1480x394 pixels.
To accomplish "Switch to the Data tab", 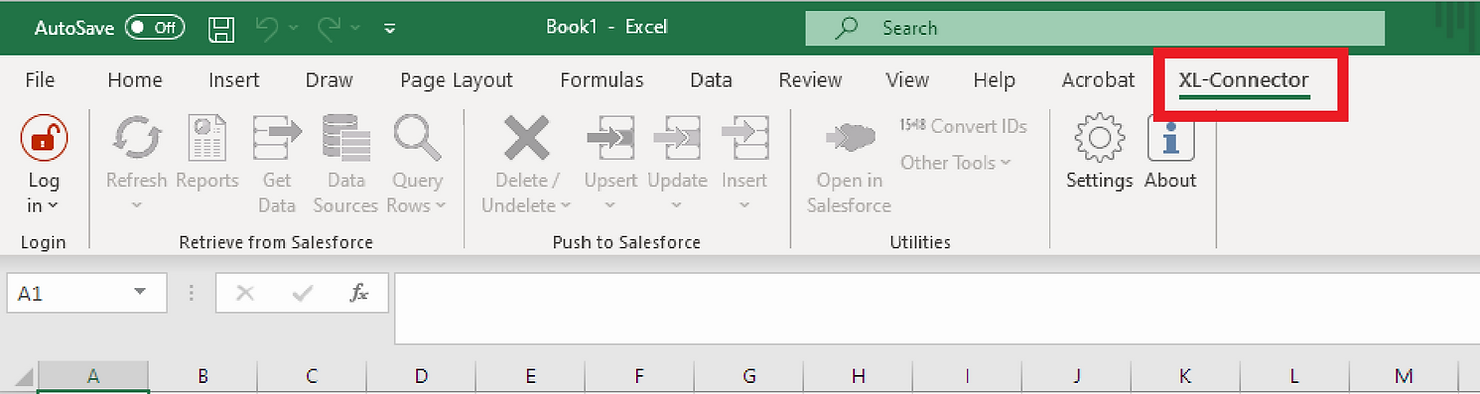I will point(711,80).
